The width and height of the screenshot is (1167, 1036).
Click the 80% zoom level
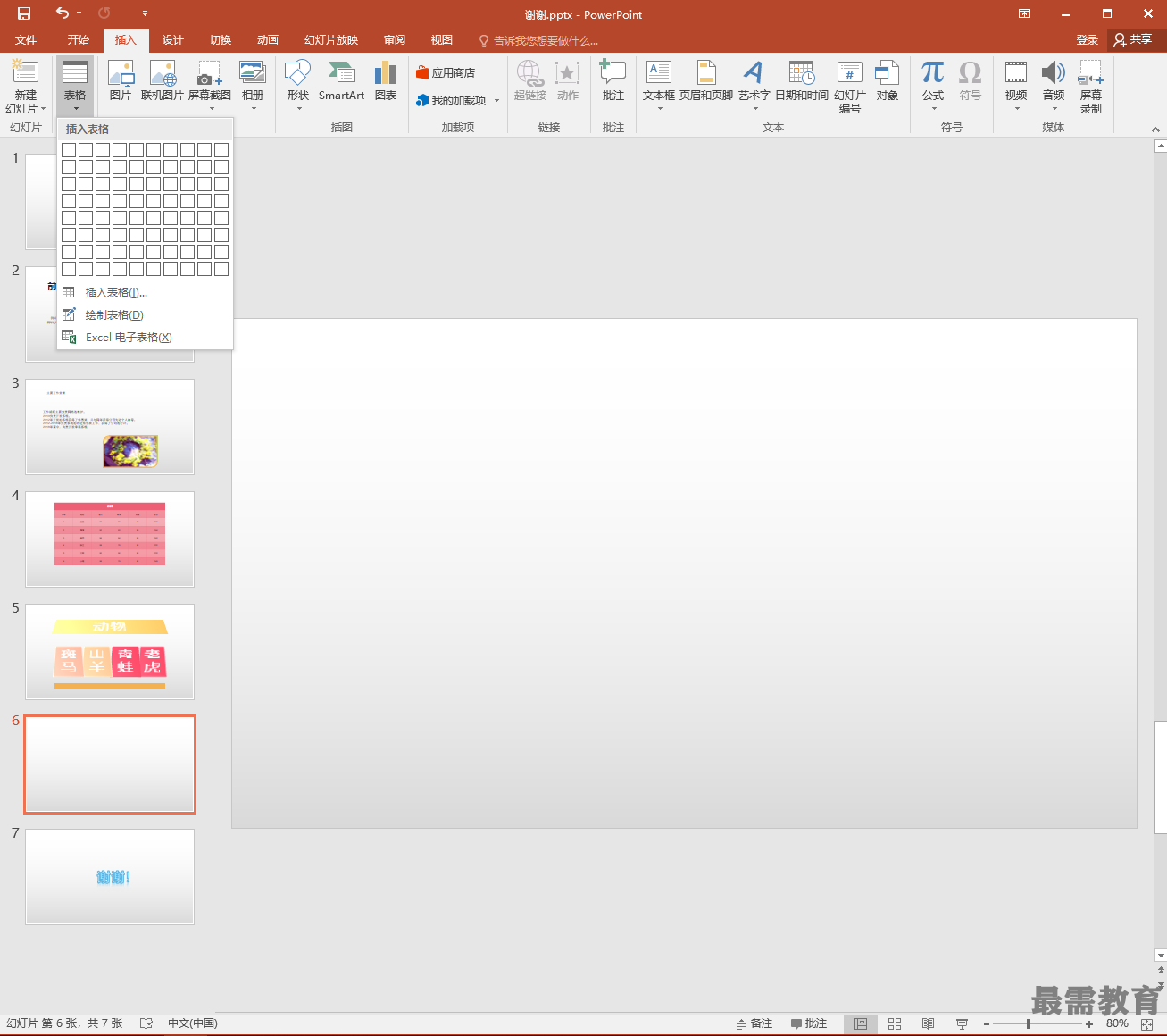(1117, 1023)
